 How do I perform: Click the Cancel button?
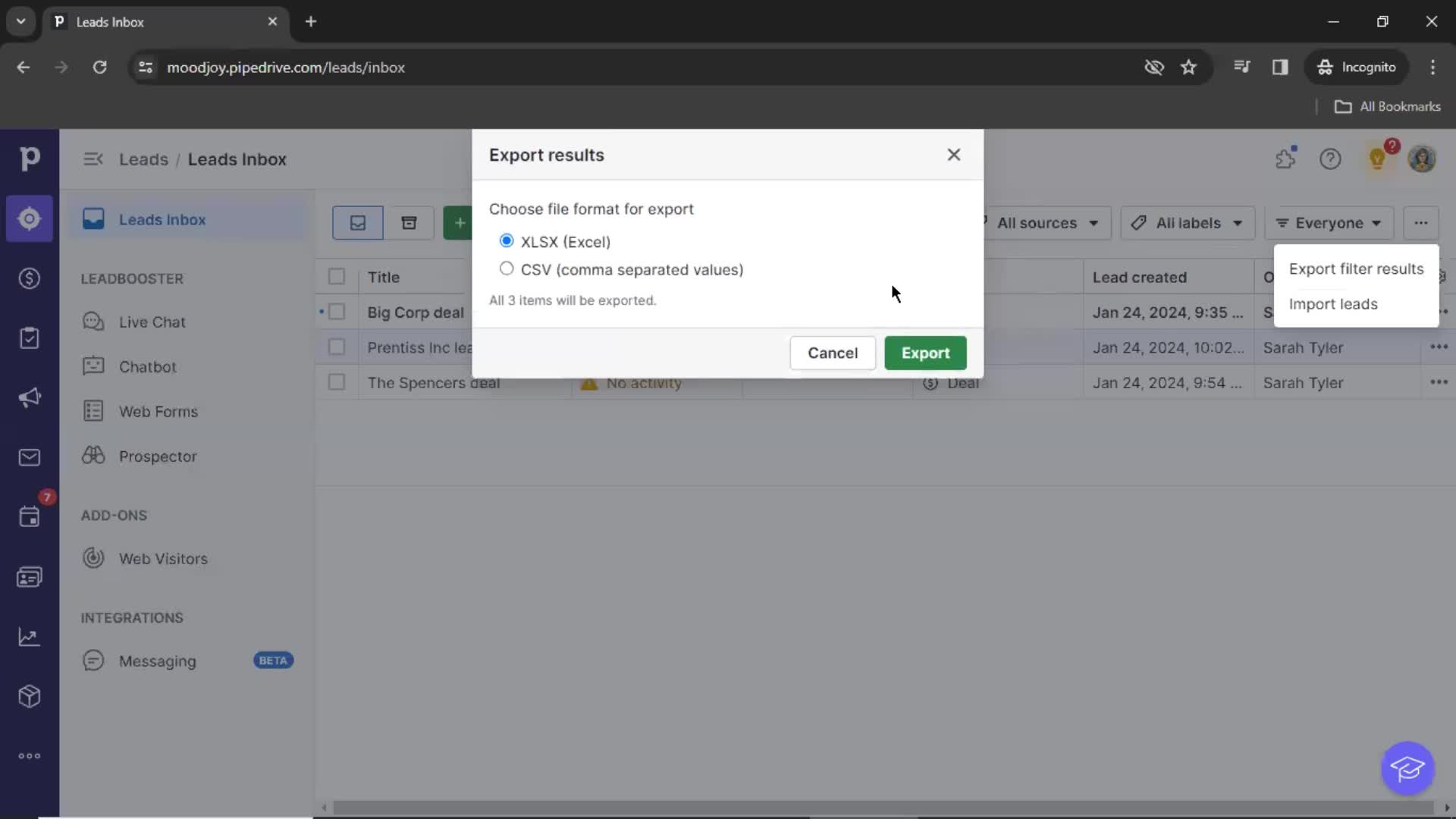point(832,352)
